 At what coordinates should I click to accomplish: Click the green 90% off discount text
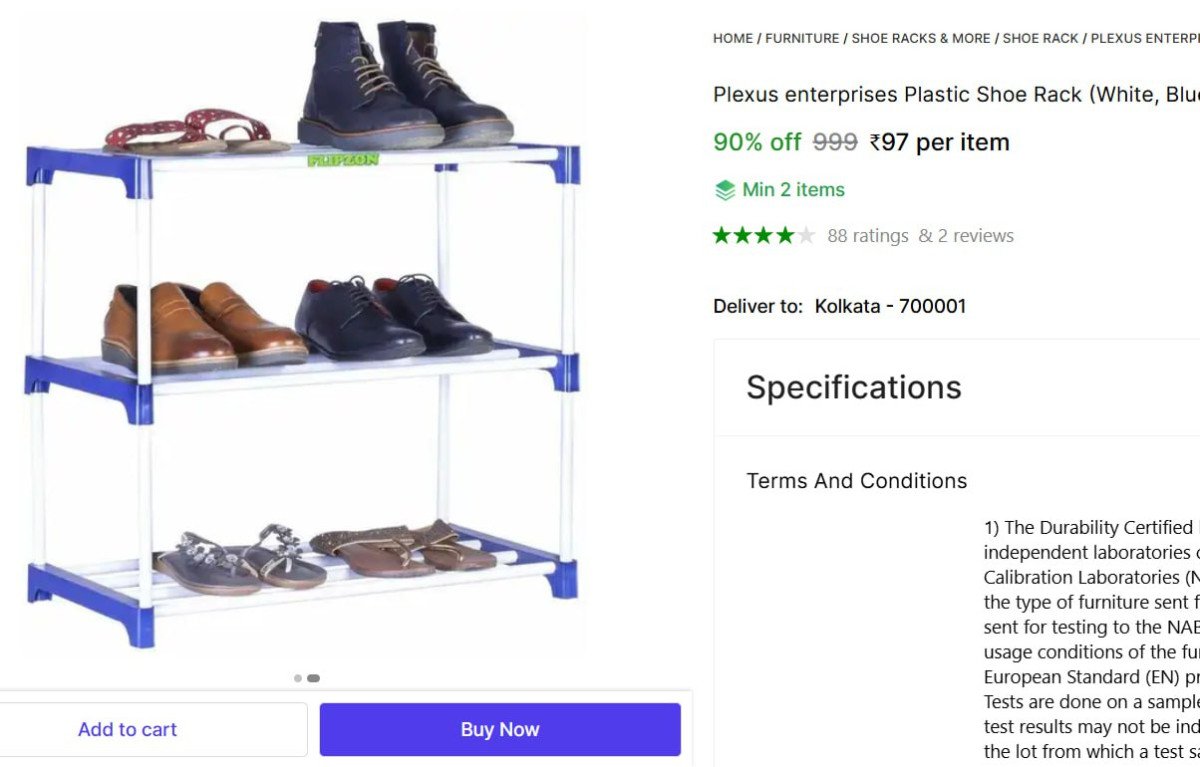(x=757, y=142)
